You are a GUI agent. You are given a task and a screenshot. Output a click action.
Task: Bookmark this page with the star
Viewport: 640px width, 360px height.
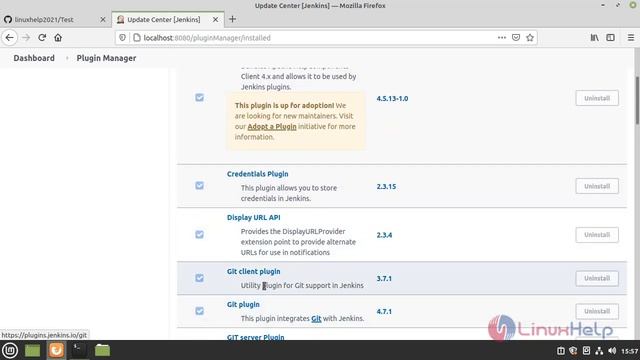point(530,38)
